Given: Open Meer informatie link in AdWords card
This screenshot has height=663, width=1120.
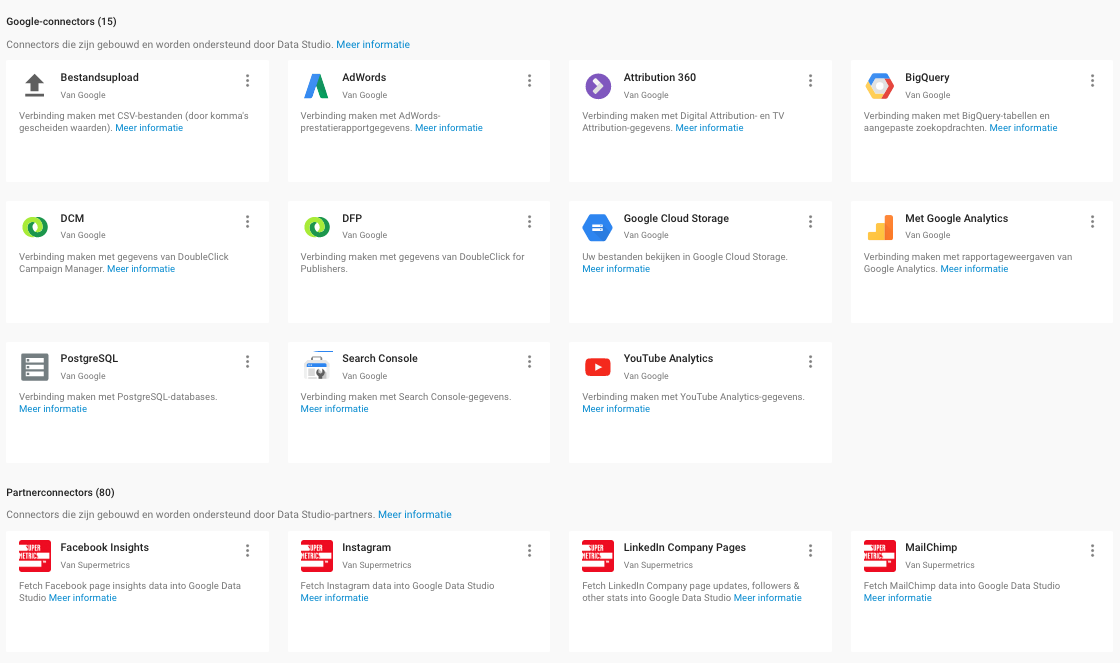Looking at the screenshot, I should 449,128.
